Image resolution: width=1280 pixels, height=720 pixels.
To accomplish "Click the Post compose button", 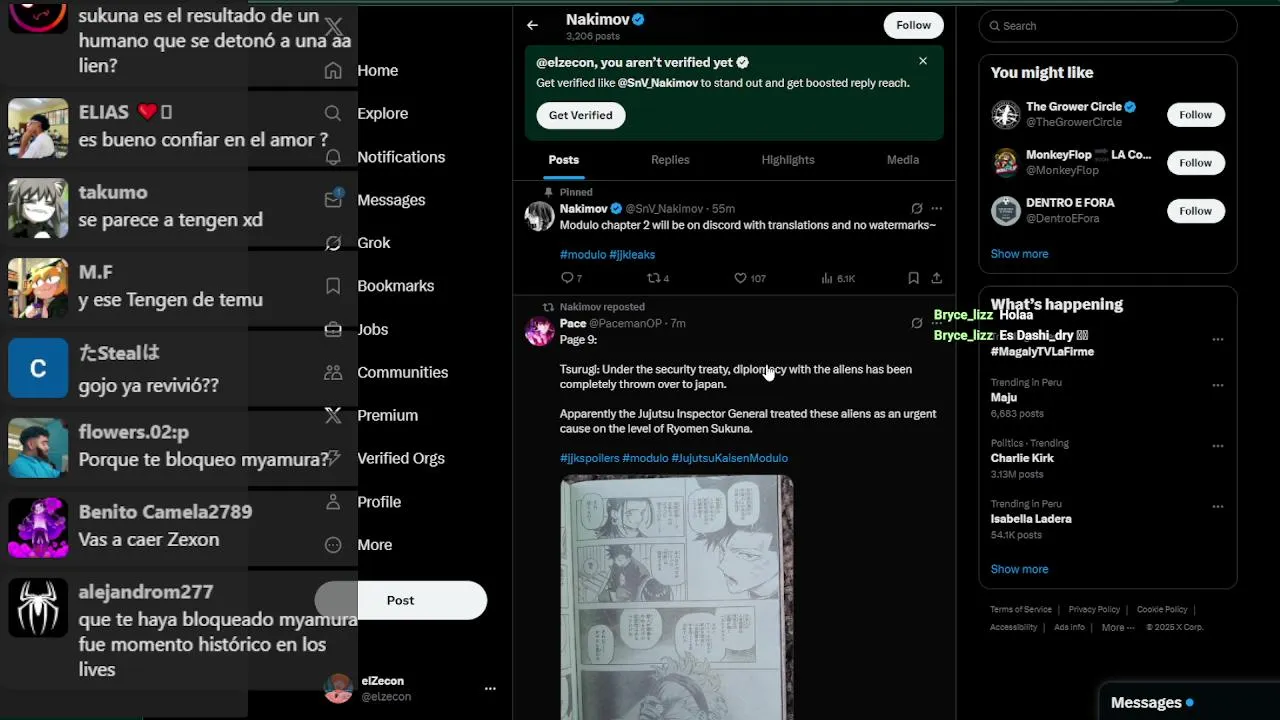I will point(401,600).
